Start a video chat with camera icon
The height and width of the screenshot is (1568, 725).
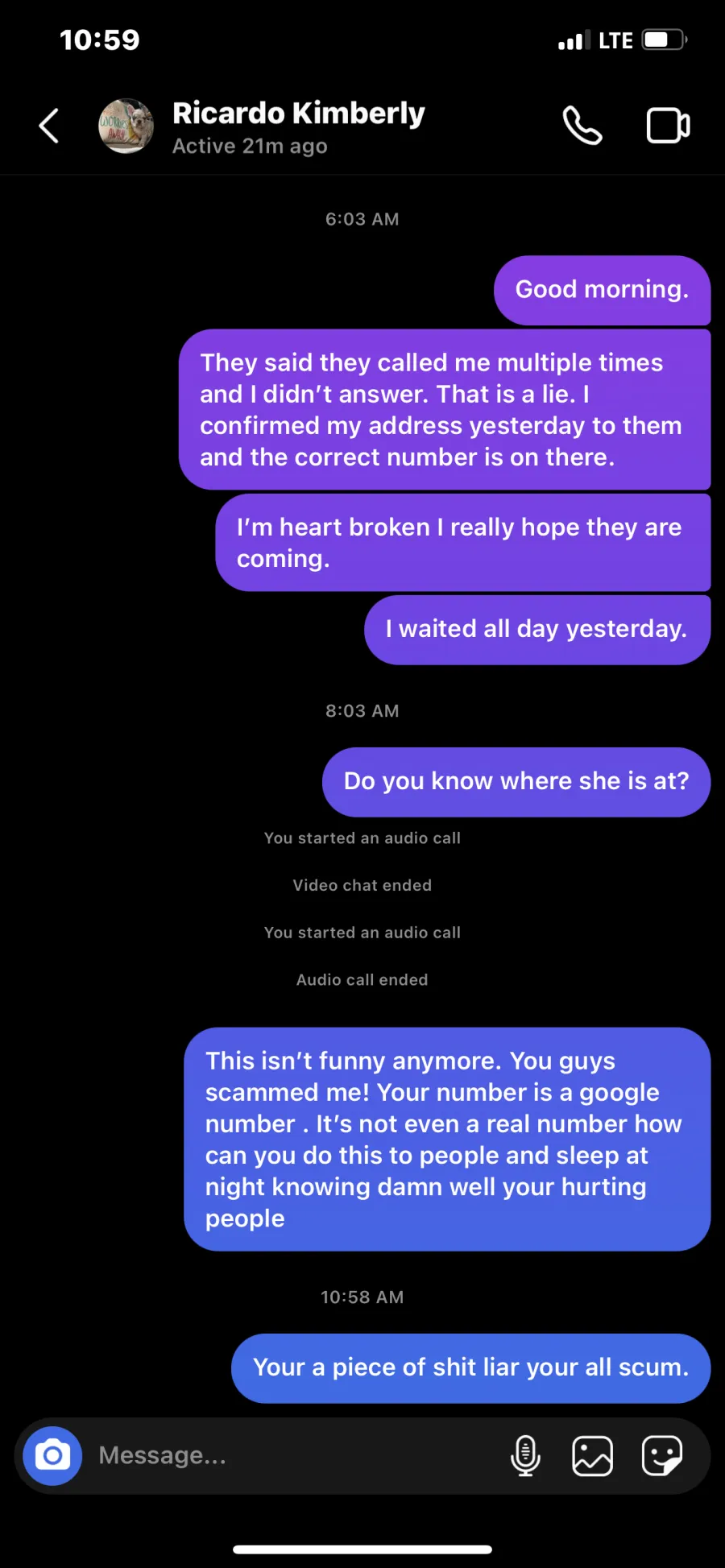click(669, 126)
